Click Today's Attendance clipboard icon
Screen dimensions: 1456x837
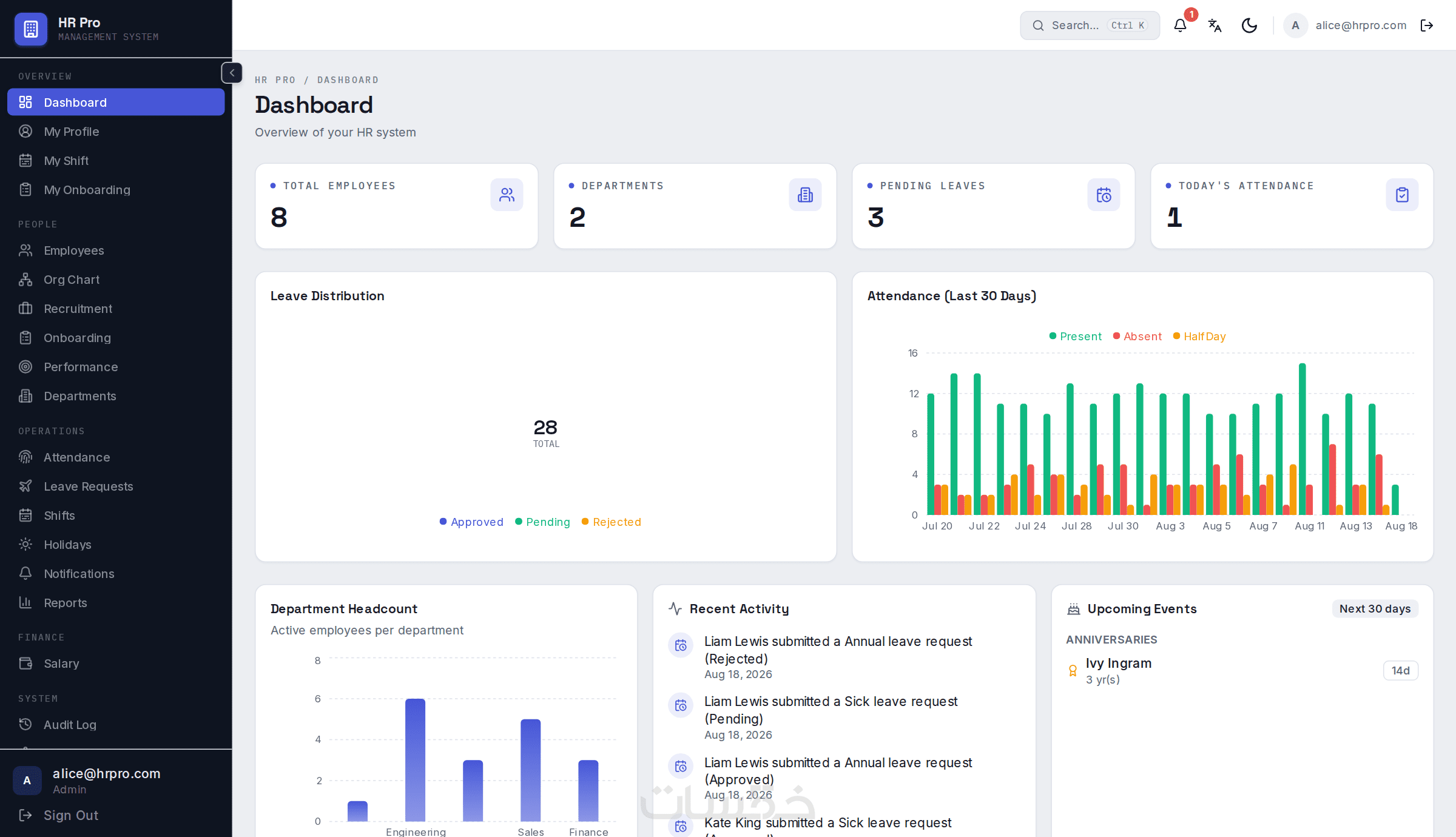[x=1402, y=195]
